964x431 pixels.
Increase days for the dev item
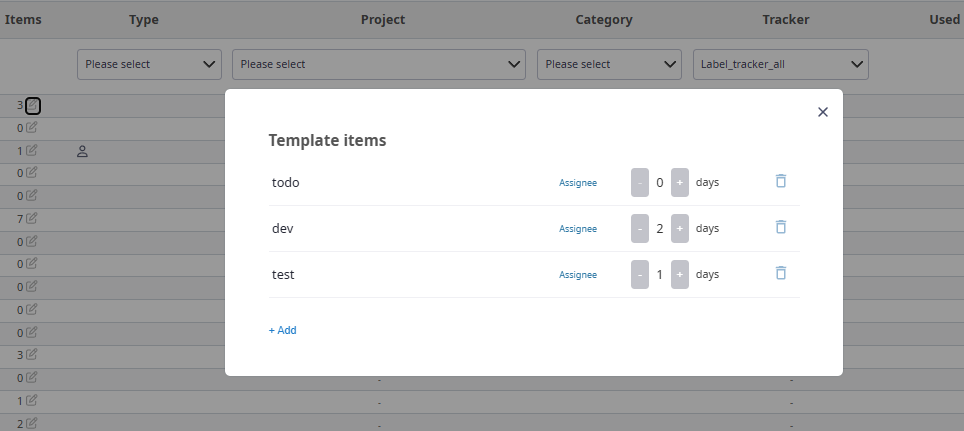(680, 229)
